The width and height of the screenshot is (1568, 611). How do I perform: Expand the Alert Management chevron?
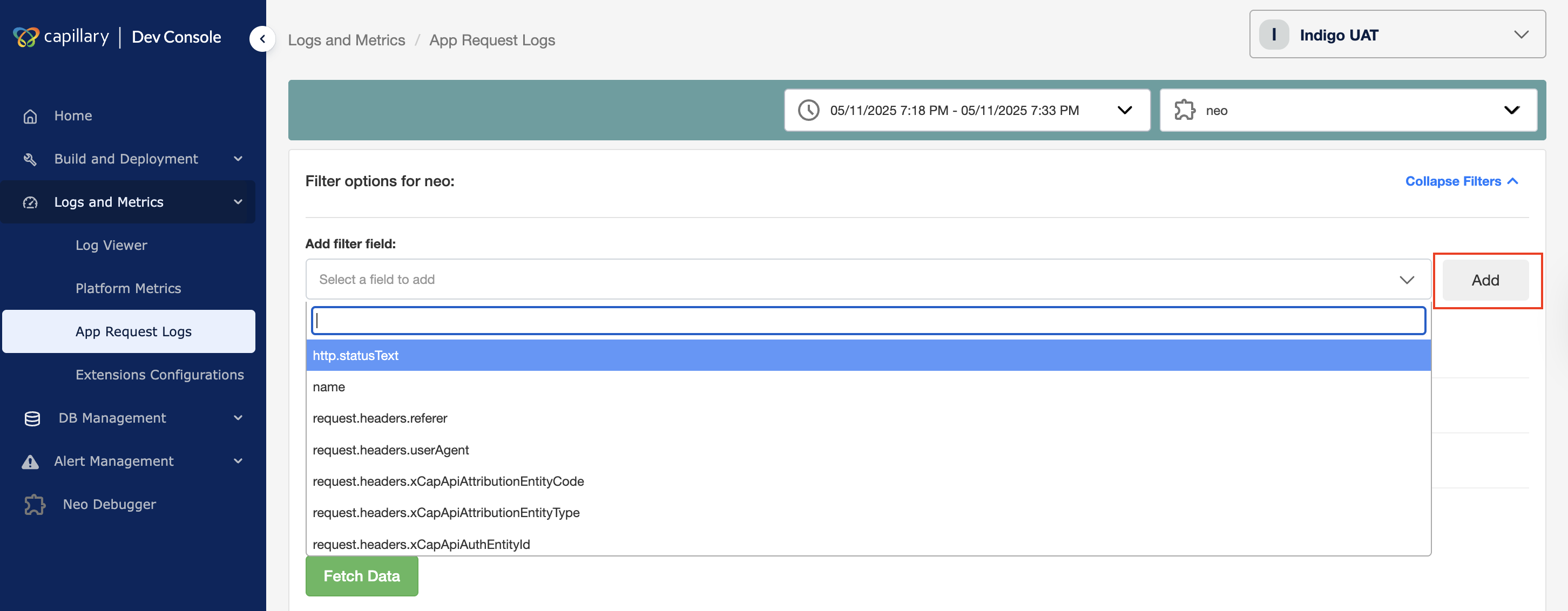click(x=238, y=461)
